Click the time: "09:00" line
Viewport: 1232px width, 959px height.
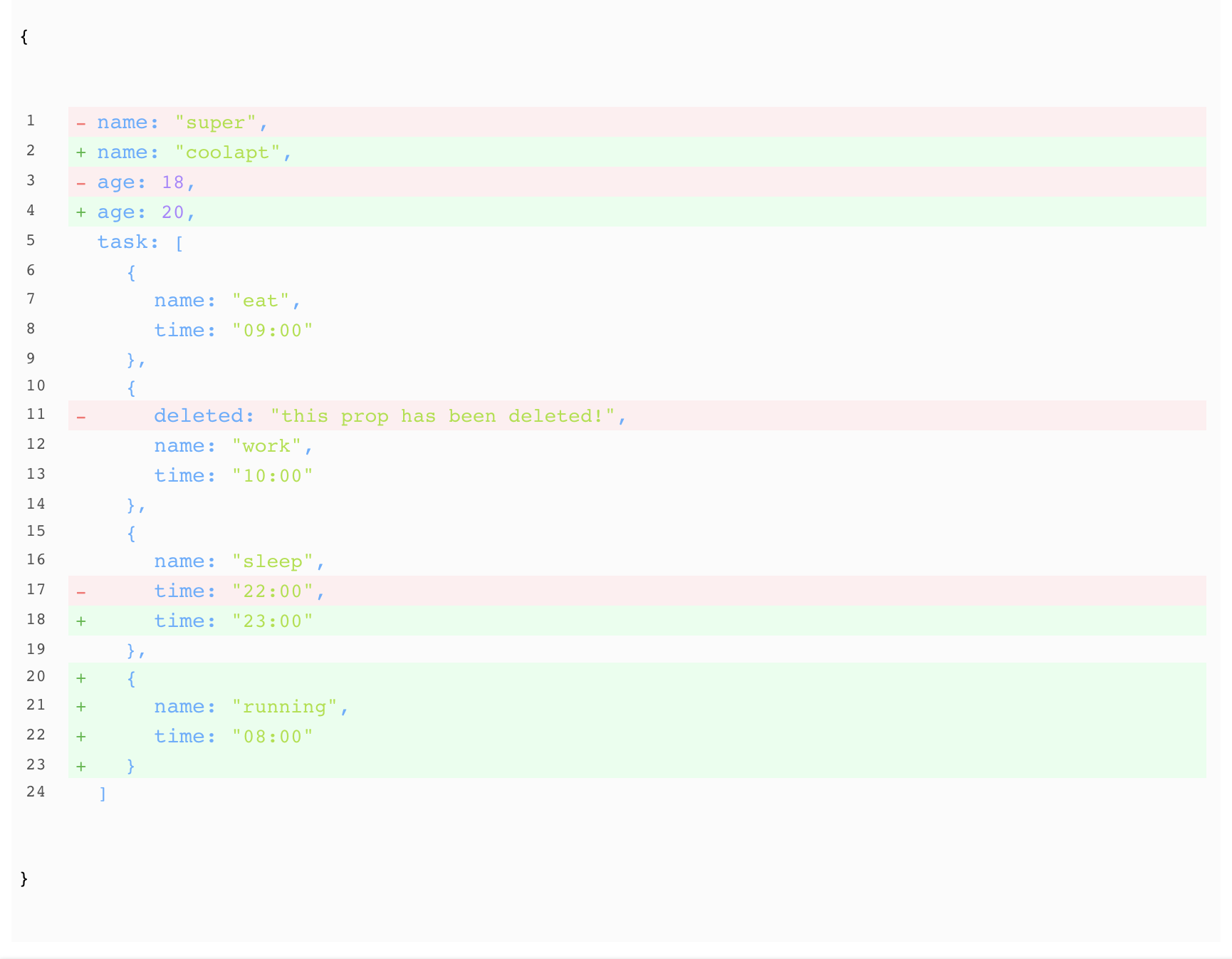pos(234,331)
